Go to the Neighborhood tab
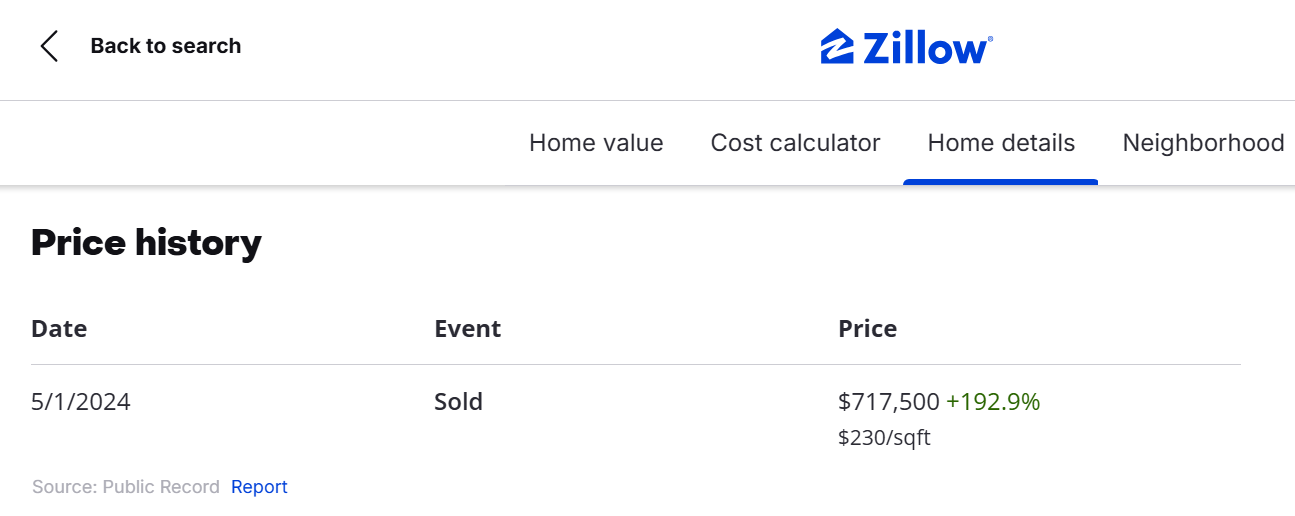Viewport: 1295px width, 516px height. (x=1203, y=143)
